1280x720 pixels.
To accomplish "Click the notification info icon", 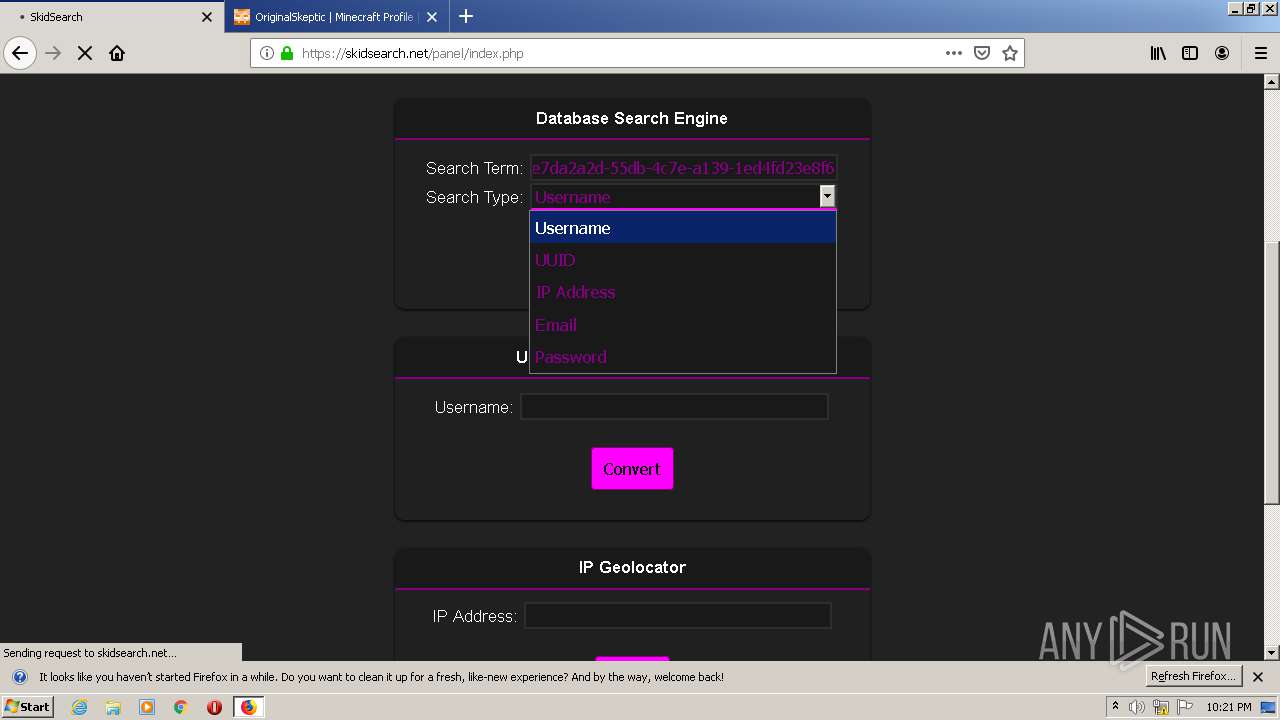I will (x=19, y=677).
